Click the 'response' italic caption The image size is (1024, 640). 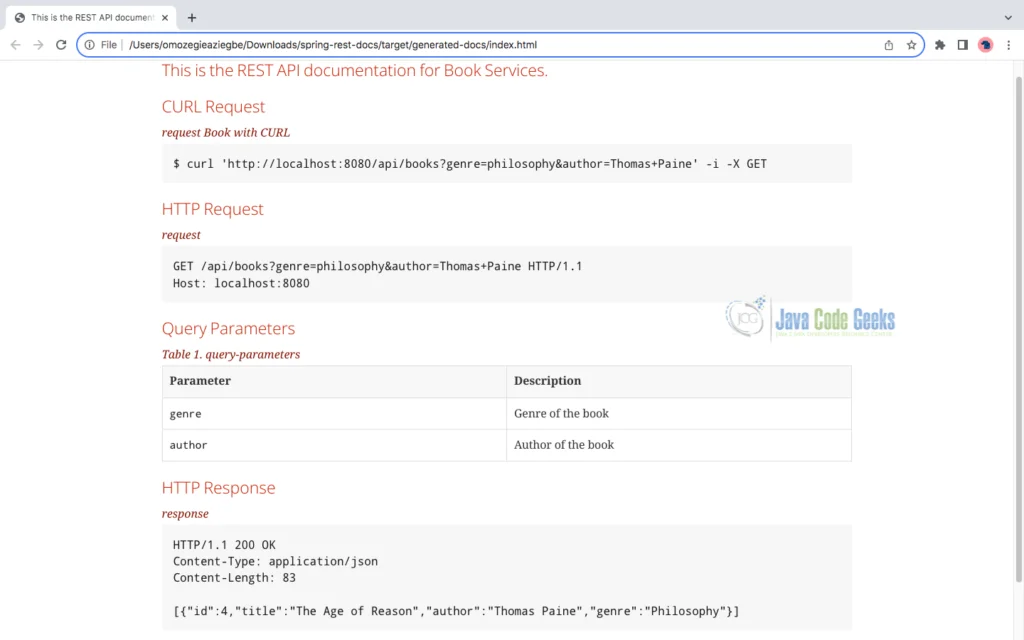185,514
